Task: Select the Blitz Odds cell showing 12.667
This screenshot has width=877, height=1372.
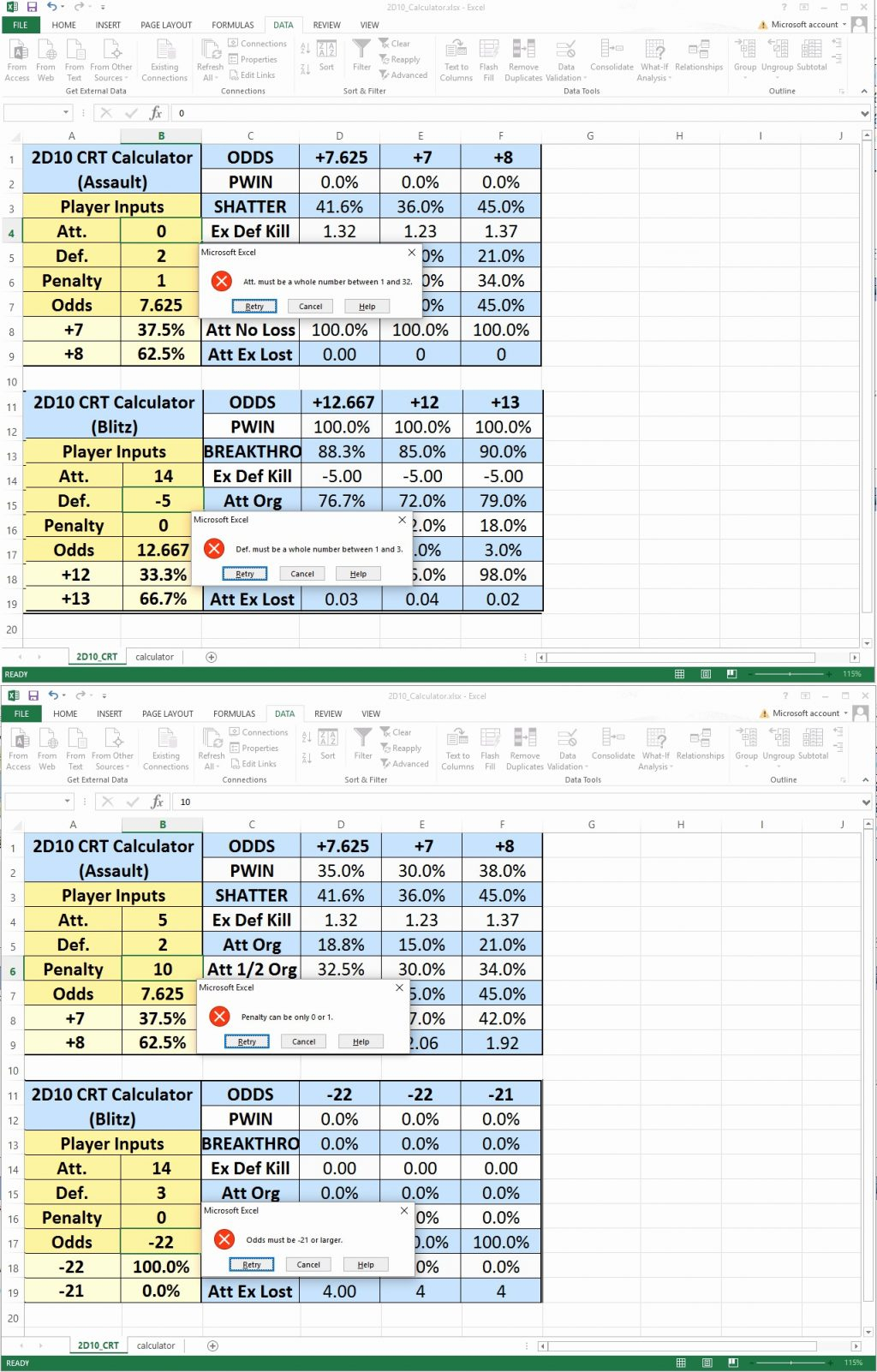Action: pos(162,550)
